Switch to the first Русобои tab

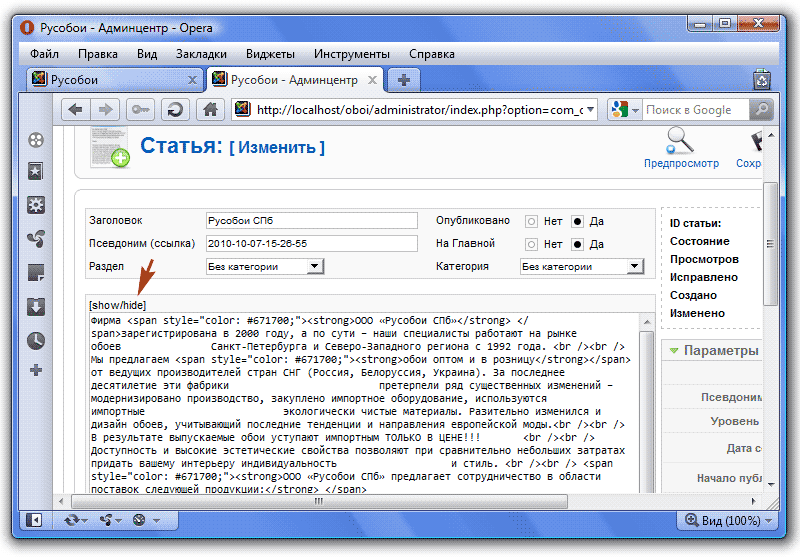(x=108, y=80)
